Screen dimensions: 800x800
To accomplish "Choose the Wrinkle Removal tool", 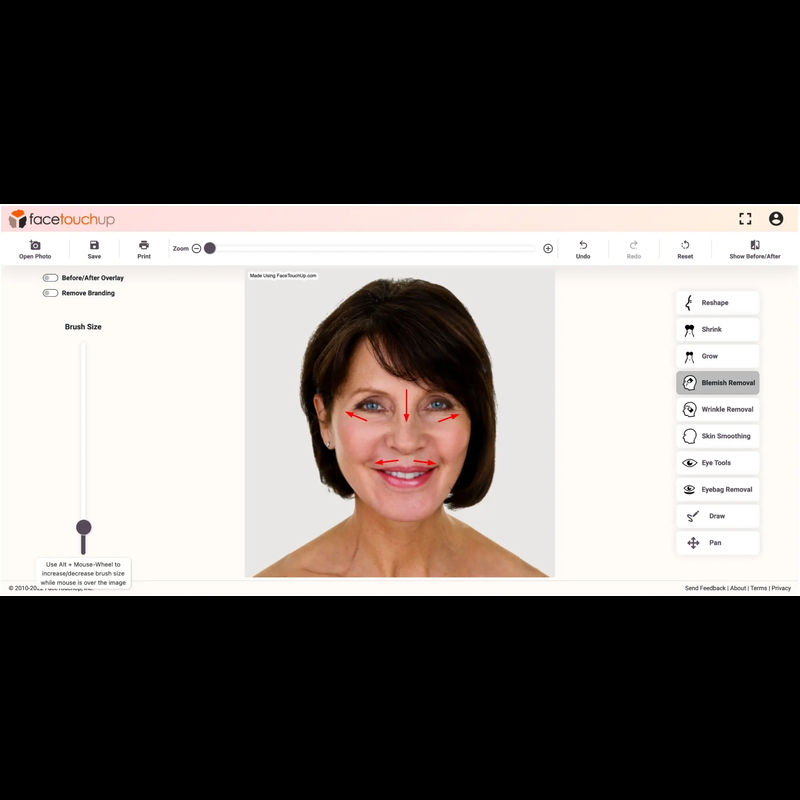I will point(717,409).
